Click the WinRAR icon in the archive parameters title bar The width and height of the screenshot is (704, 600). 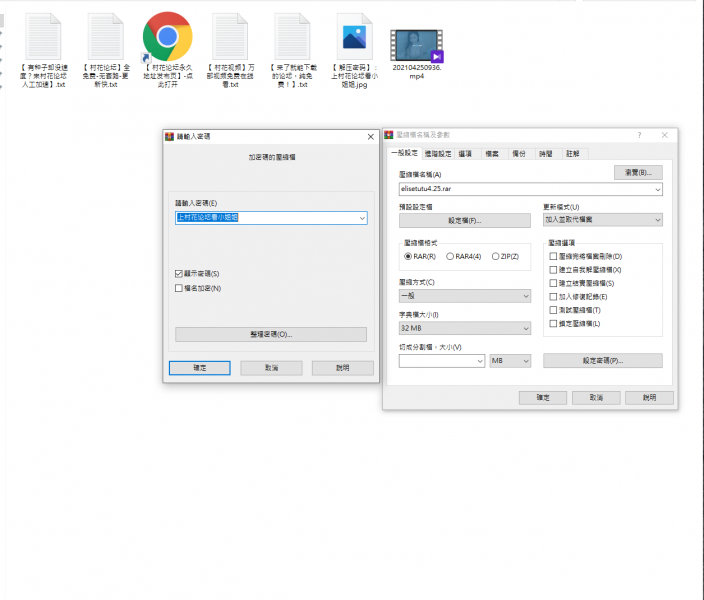389,134
